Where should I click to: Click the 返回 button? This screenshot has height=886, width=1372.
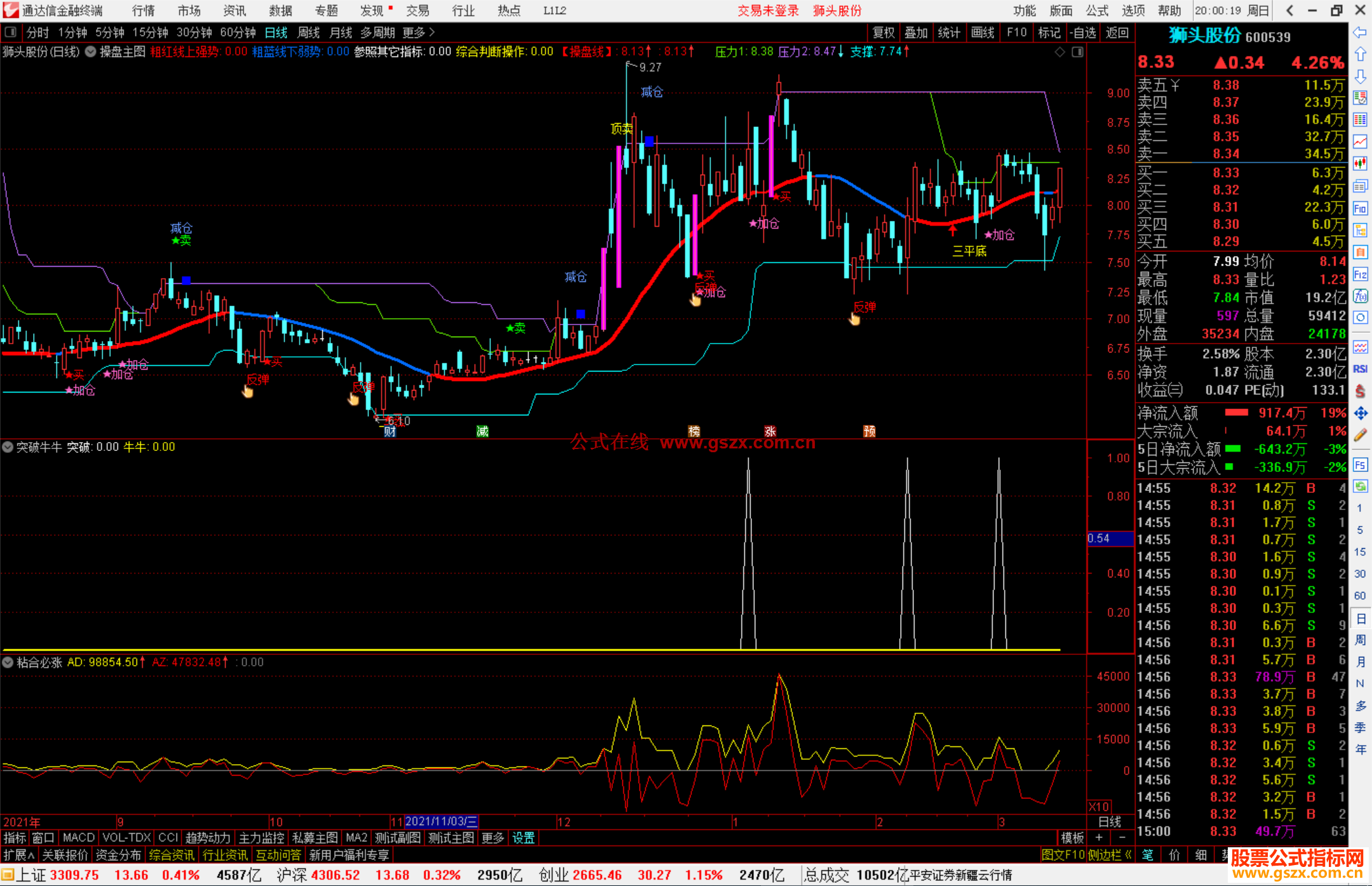pos(1117,32)
